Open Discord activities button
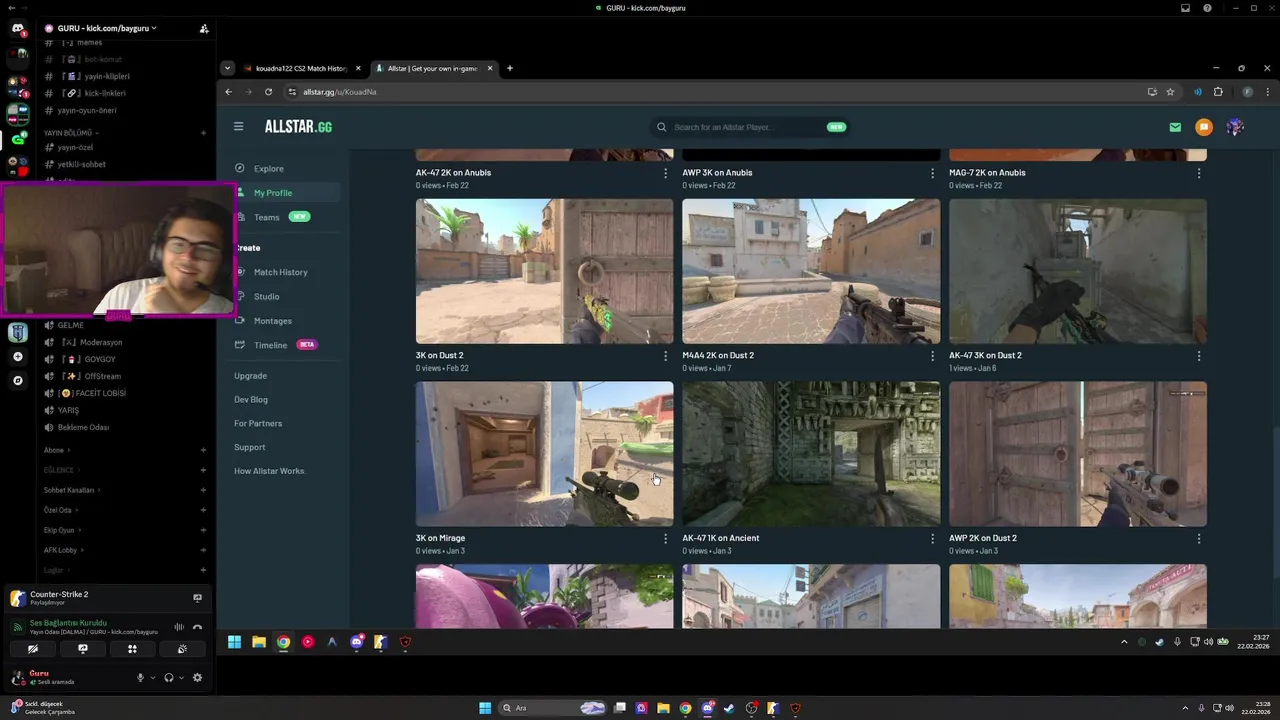Viewport: 1280px width, 720px height. pos(132,649)
